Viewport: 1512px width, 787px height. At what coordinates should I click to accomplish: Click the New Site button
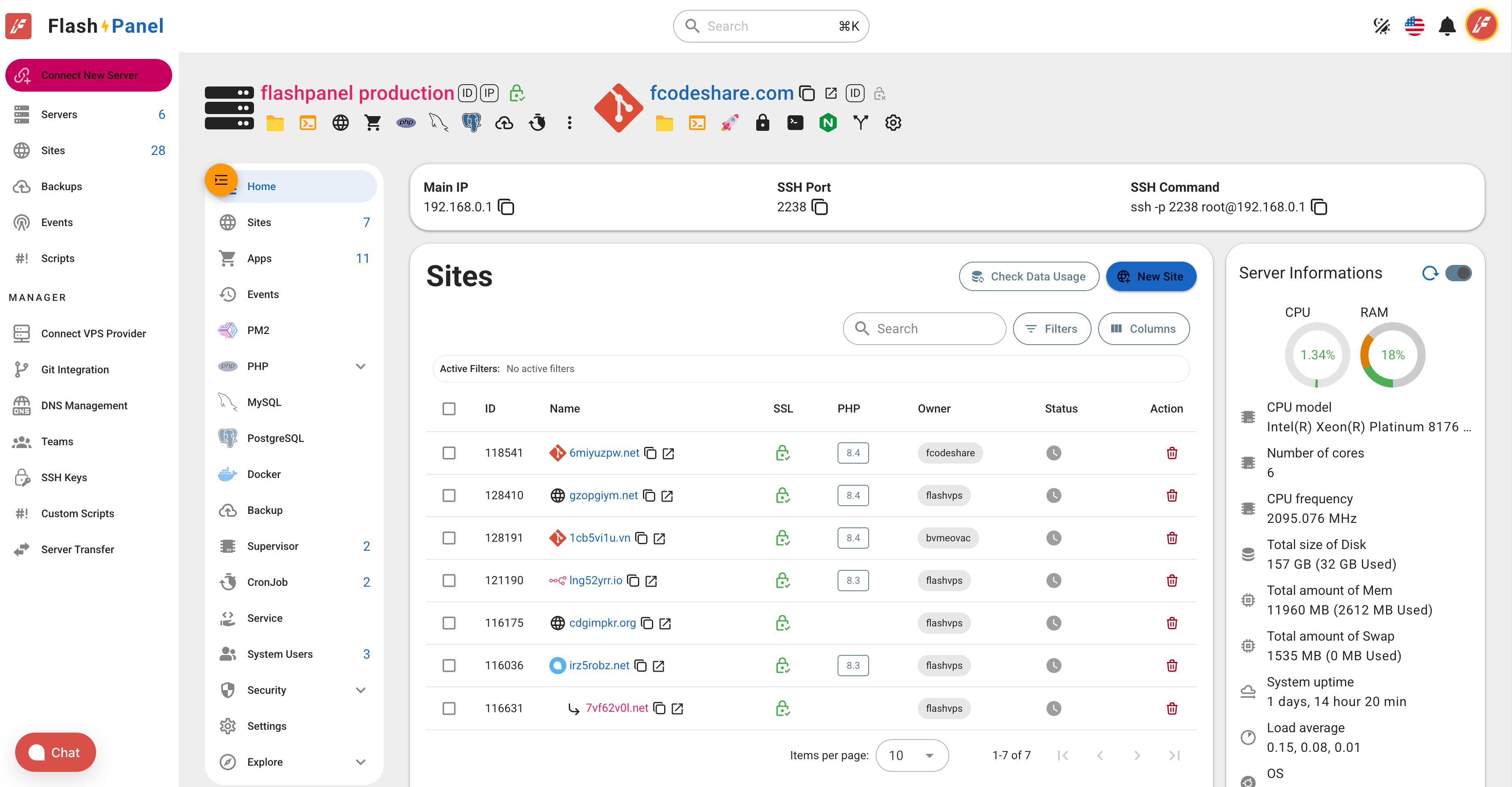1150,276
